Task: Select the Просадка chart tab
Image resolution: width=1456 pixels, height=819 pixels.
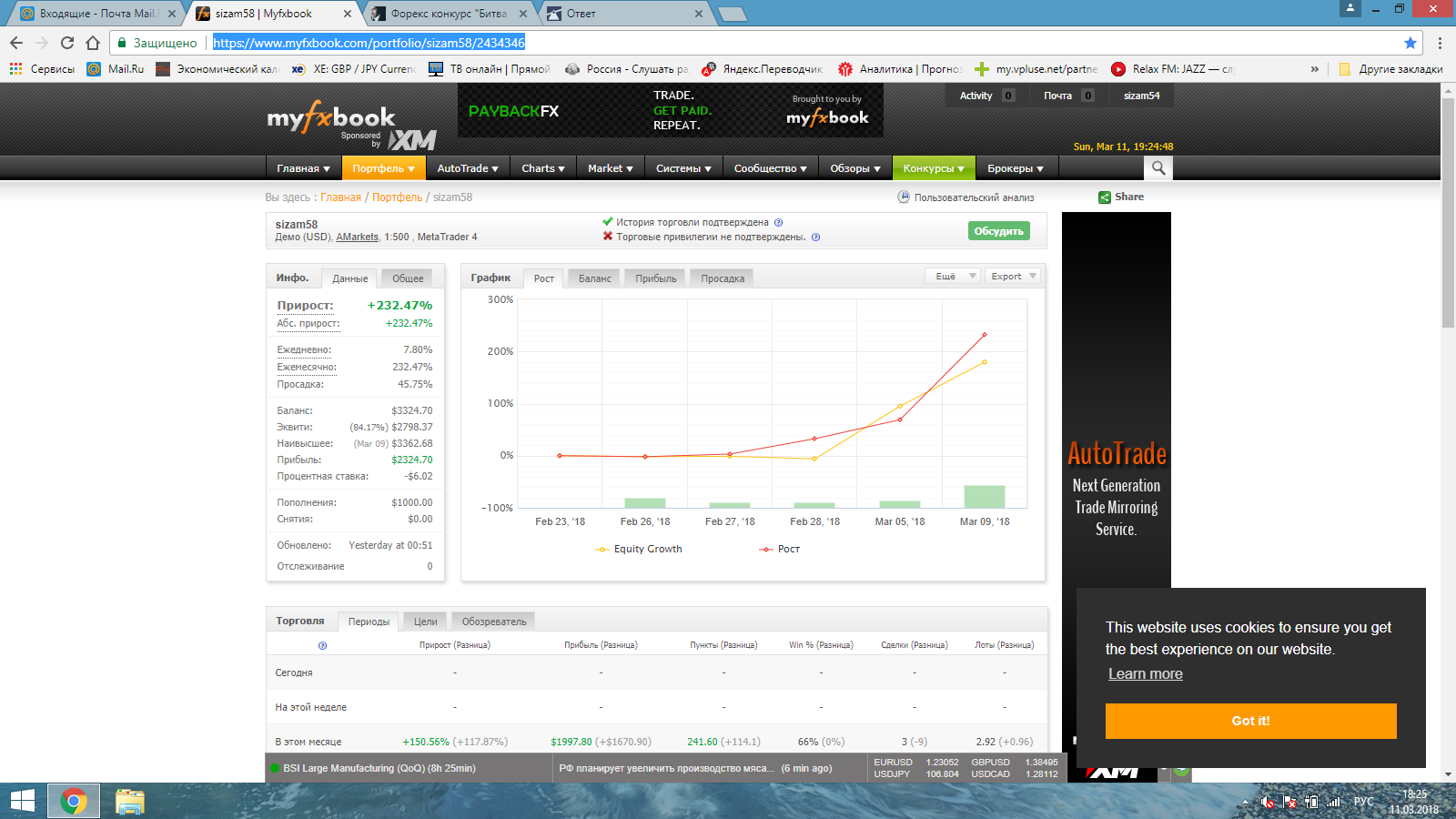Action: click(723, 278)
